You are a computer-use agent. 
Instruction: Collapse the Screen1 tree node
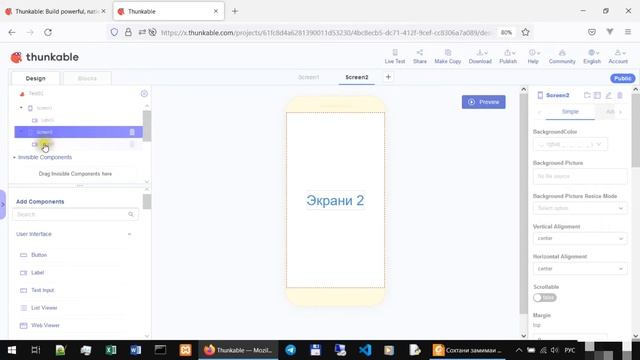(x=21, y=108)
